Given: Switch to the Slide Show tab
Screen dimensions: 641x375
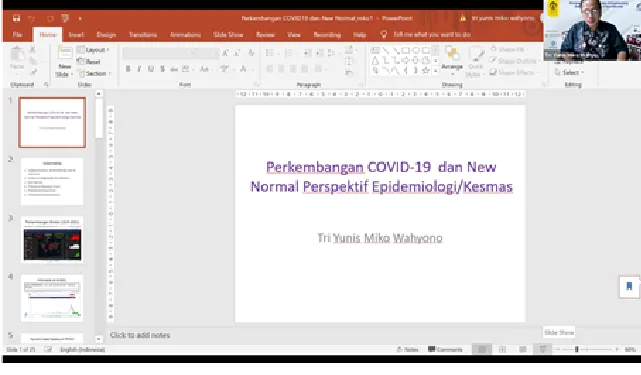Looking at the screenshot, I should pos(228,35).
